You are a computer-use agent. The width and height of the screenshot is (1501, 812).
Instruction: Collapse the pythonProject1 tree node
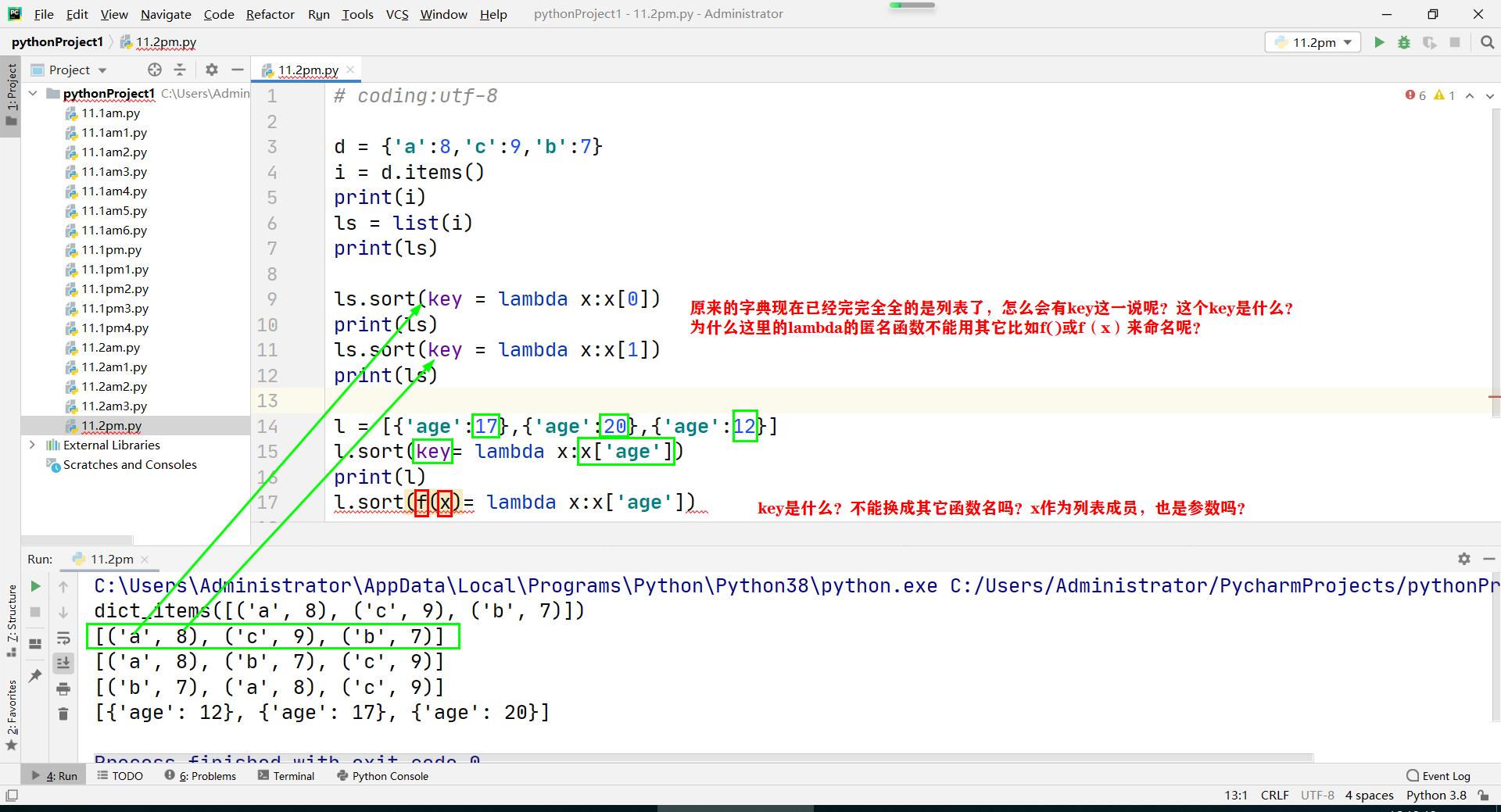(33, 93)
